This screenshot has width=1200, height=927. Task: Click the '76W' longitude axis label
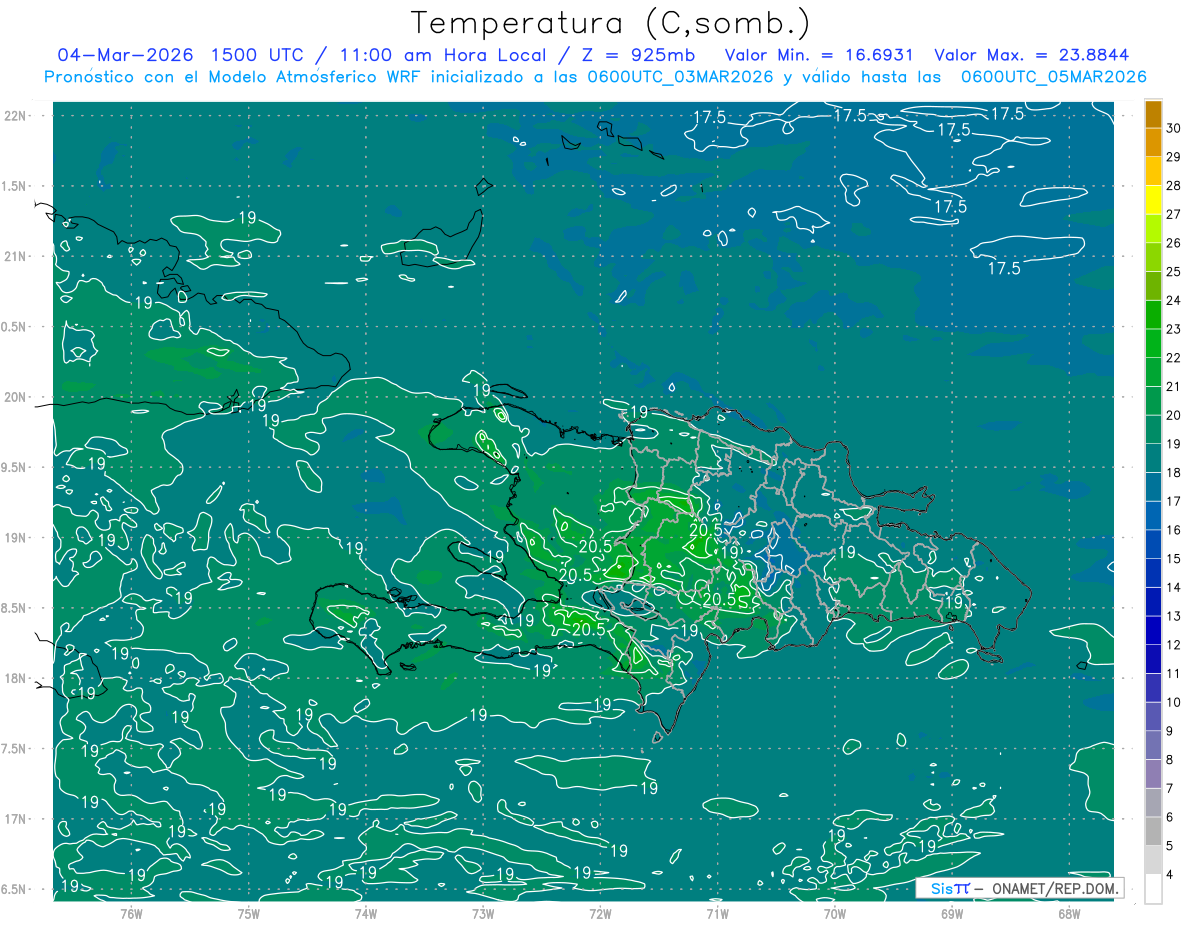click(x=131, y=913)
